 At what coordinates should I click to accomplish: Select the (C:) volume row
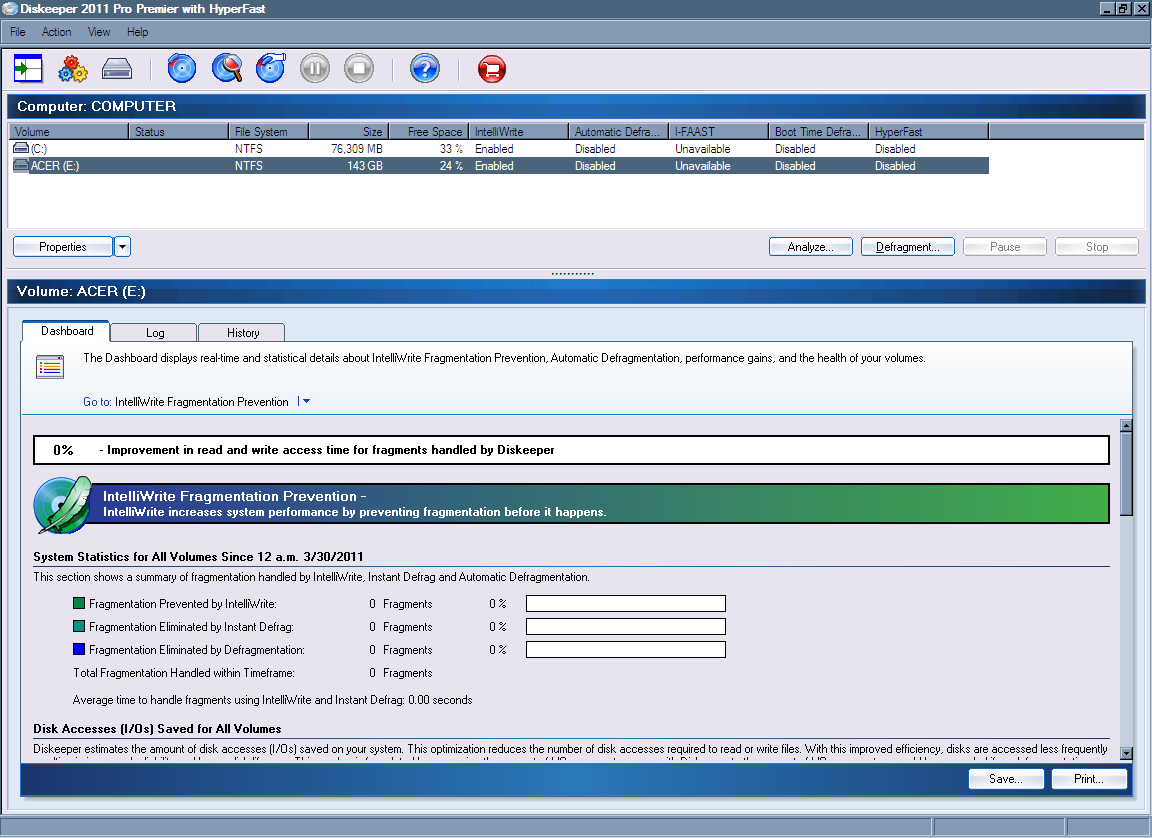click(x=40, y=149)
